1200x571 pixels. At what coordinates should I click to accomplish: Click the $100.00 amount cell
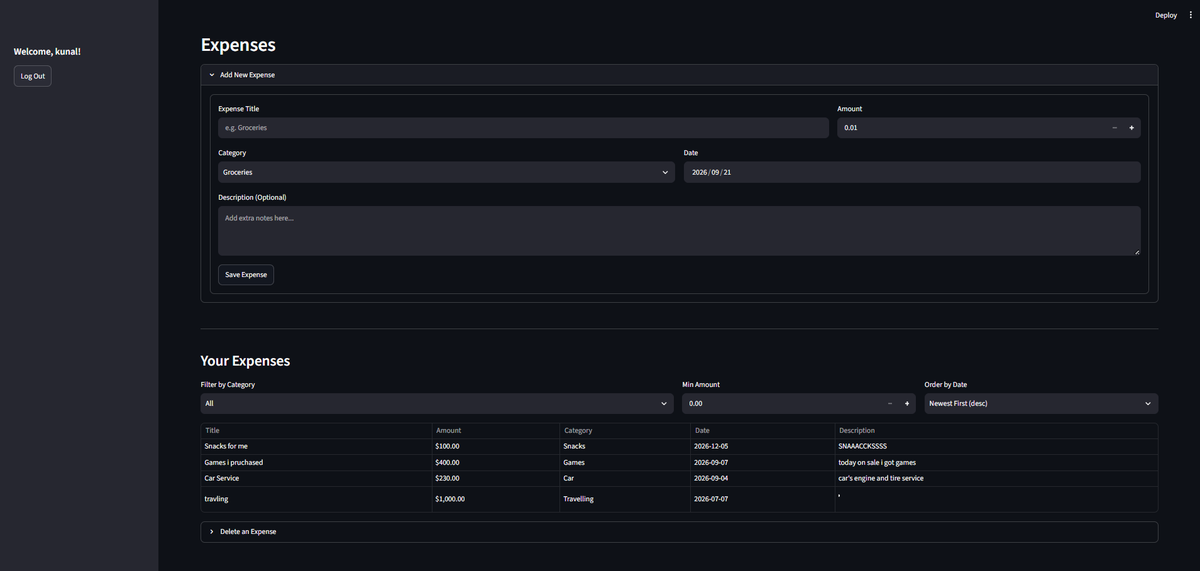tap(495, 446)
